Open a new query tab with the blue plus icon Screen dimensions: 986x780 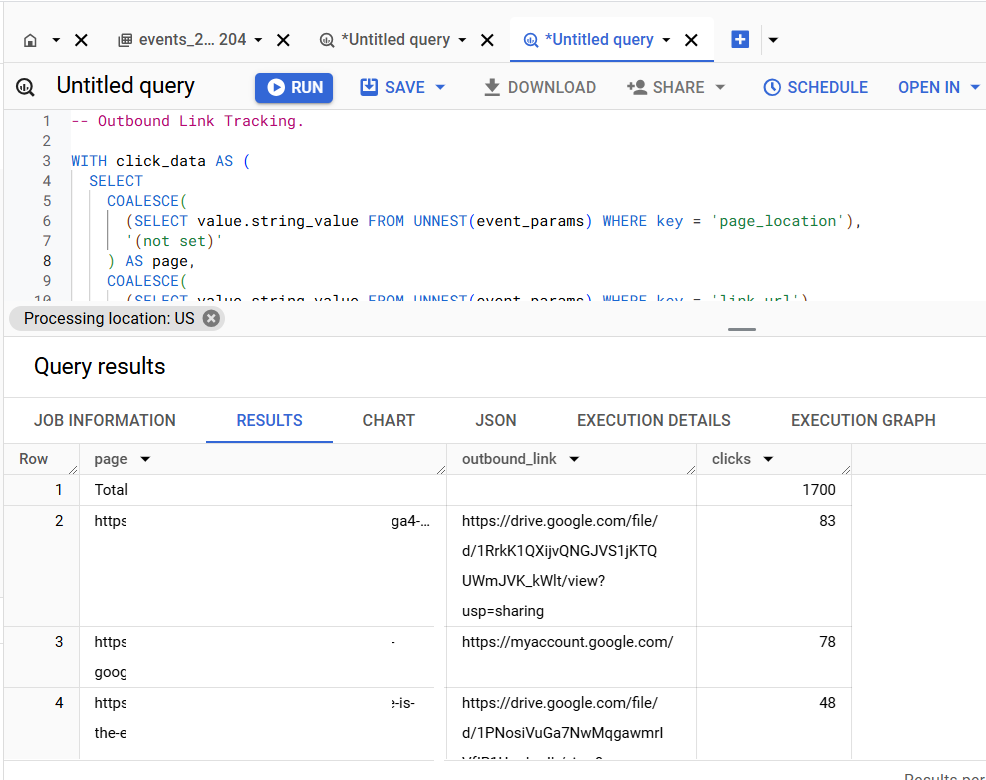739,40
